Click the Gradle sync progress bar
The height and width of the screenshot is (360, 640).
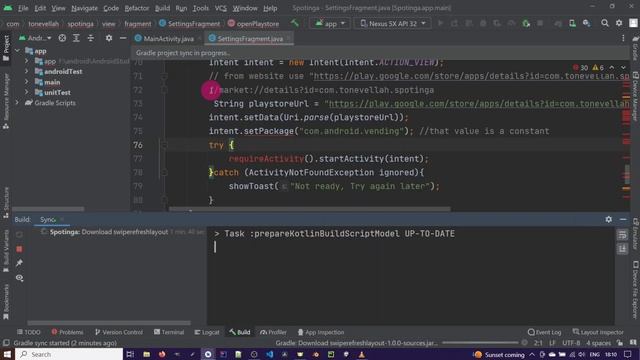pos(480,343)
